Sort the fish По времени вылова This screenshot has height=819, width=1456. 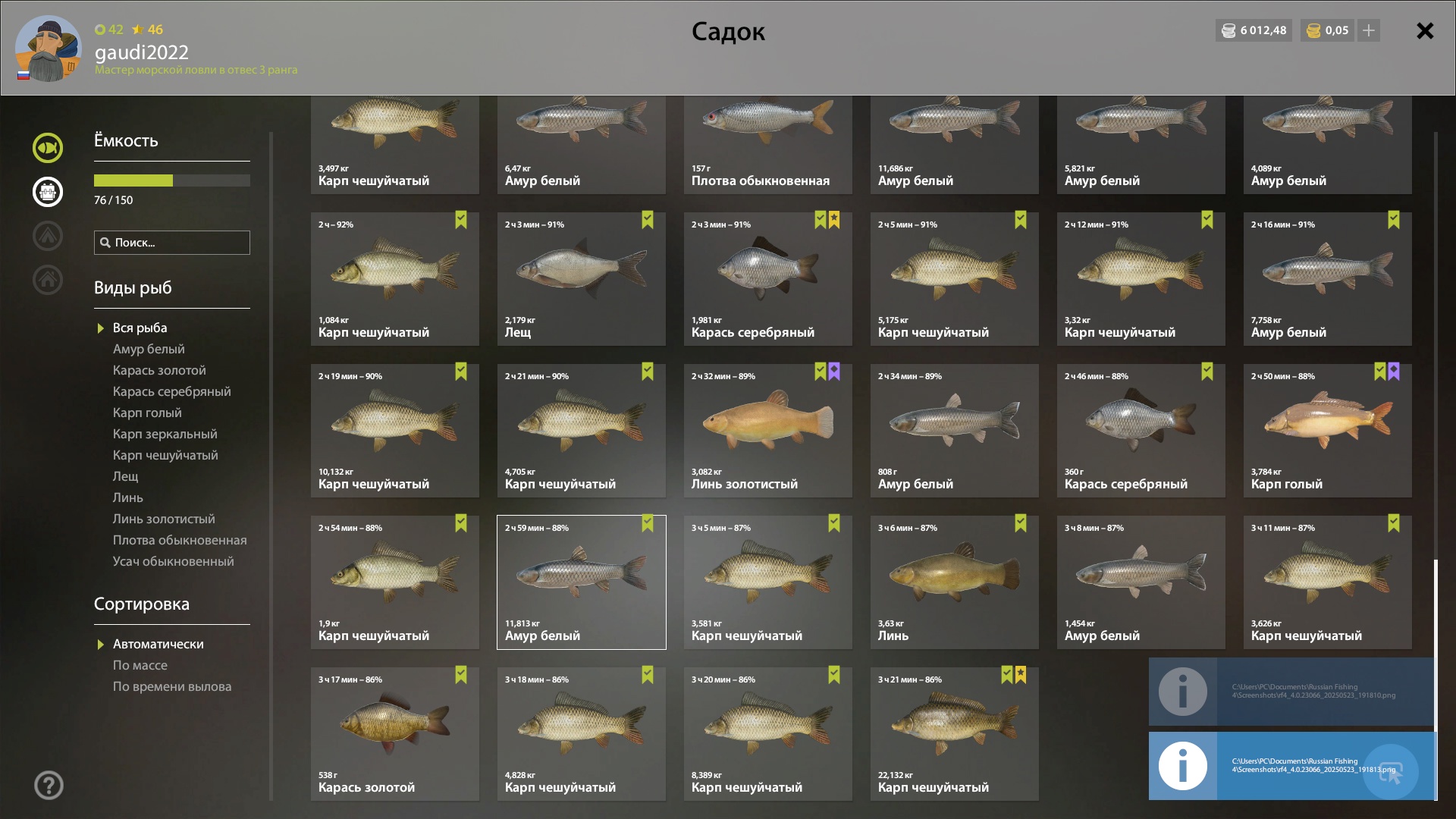coord(172,686)
